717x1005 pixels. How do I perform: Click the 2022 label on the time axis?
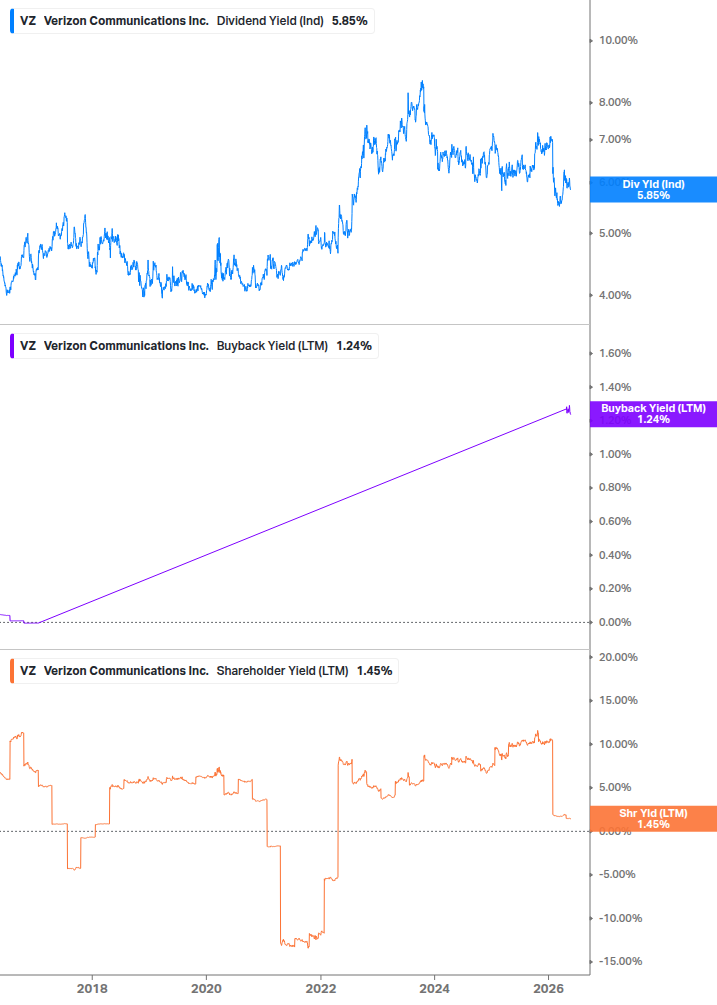320,989
